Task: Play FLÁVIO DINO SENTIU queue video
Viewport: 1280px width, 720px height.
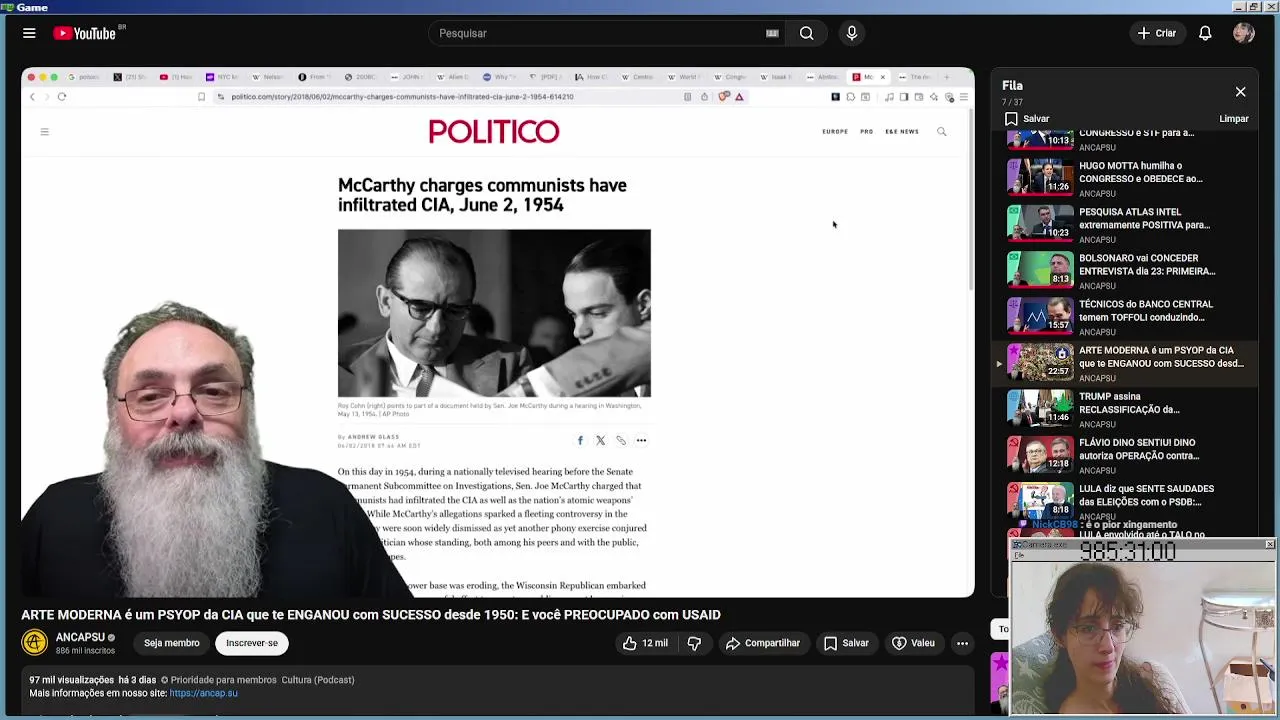Action: (x=1125, y=455)
